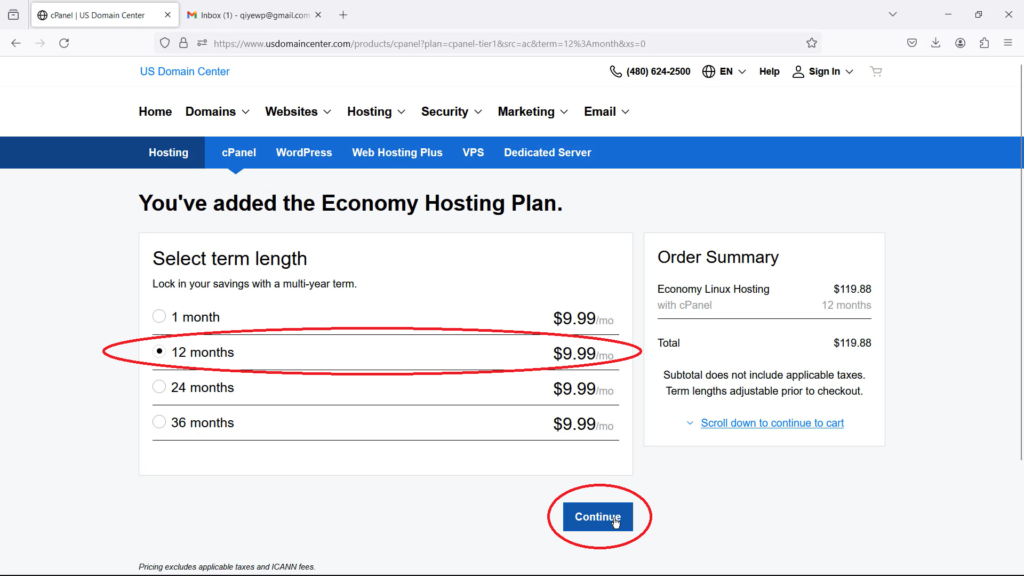The height and width of the screenshot is (576, 1024).
Task: Click the blue Continue button
Action: coord(598,517)
